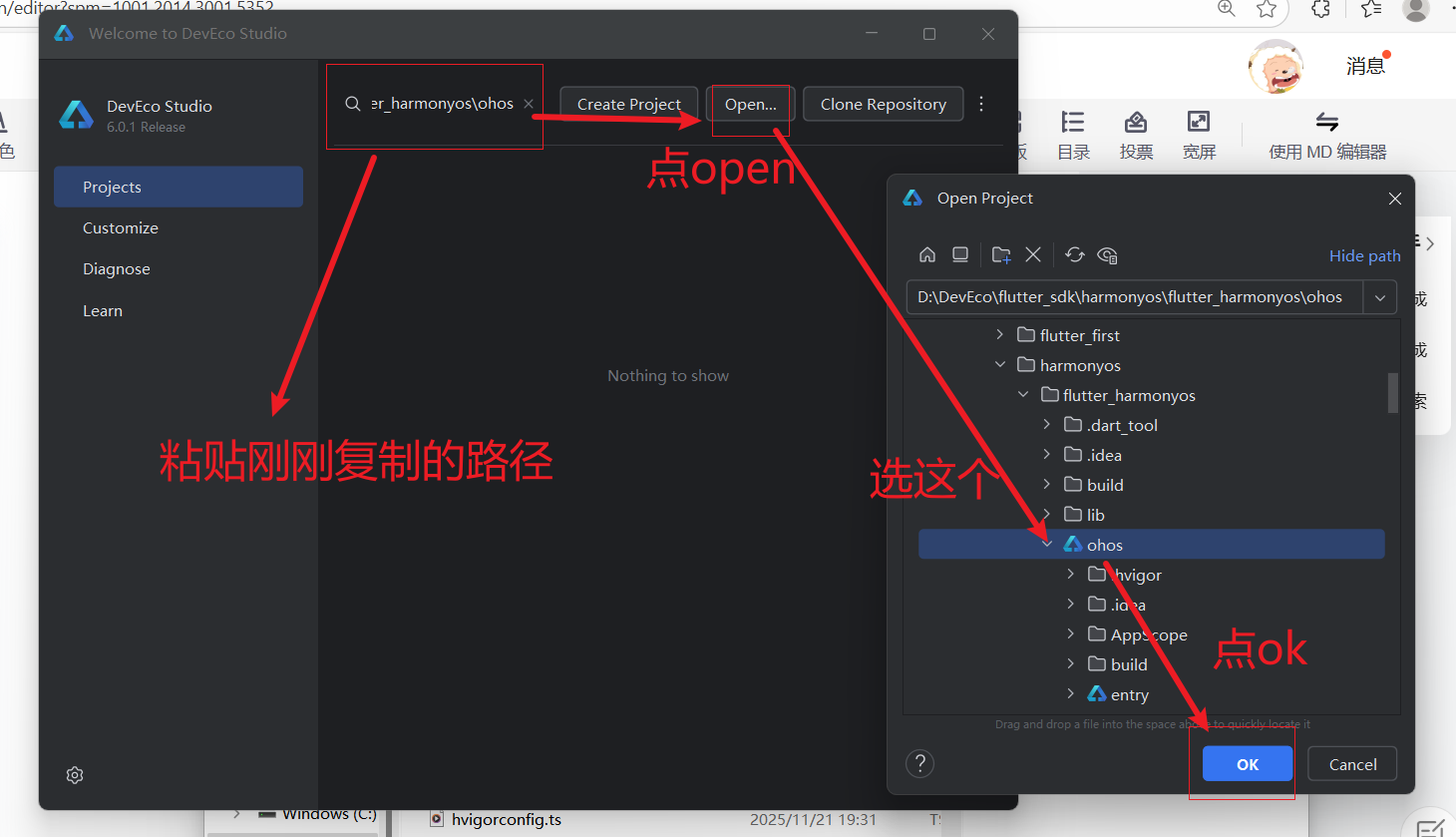The image size is (1456, 837).
Task: Click the project search input field
Action: click(x=443, y=104)
